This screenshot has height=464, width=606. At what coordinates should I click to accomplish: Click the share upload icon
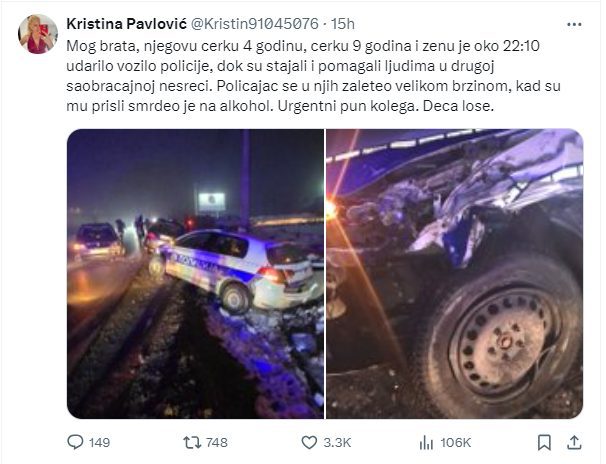tap(574, 442)
